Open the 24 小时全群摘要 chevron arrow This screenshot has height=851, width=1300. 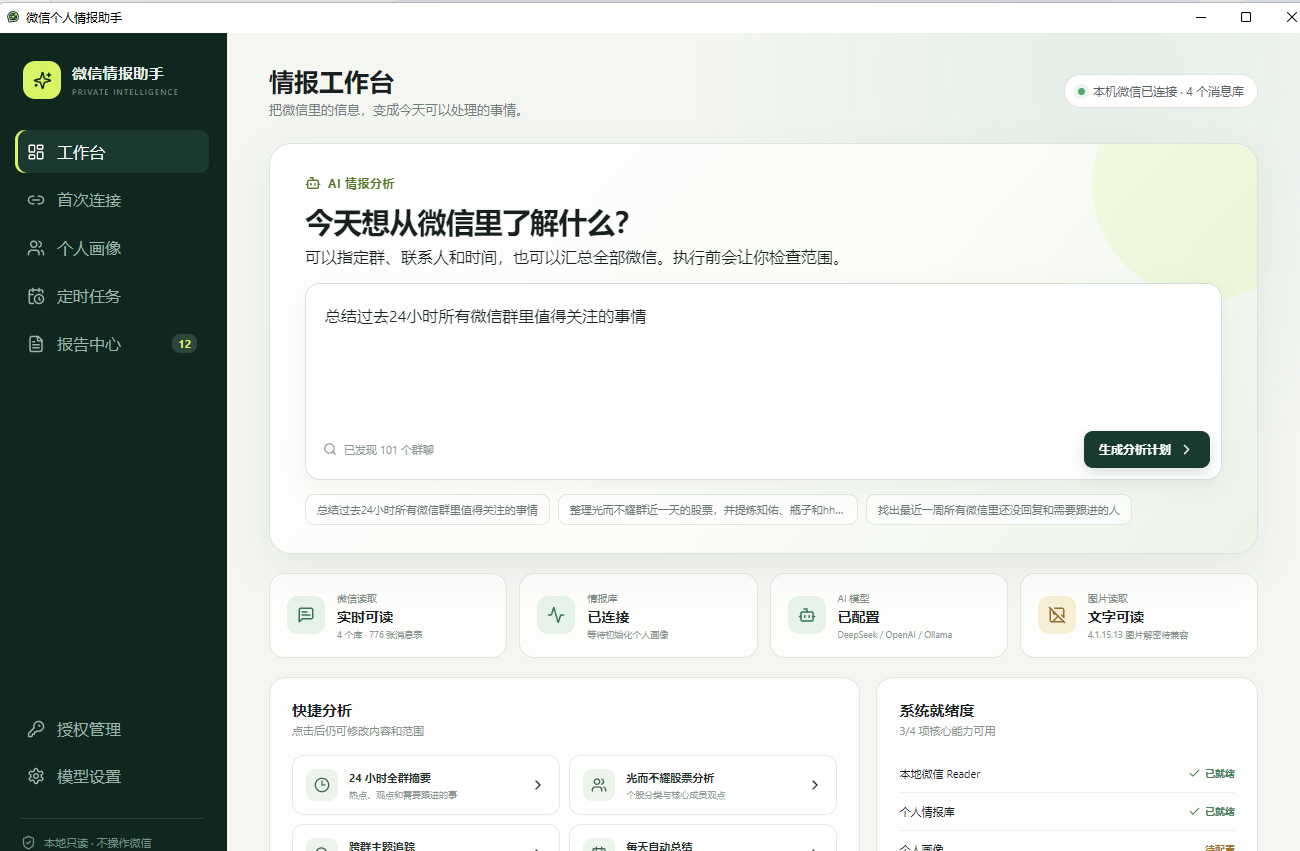point(538,785)
